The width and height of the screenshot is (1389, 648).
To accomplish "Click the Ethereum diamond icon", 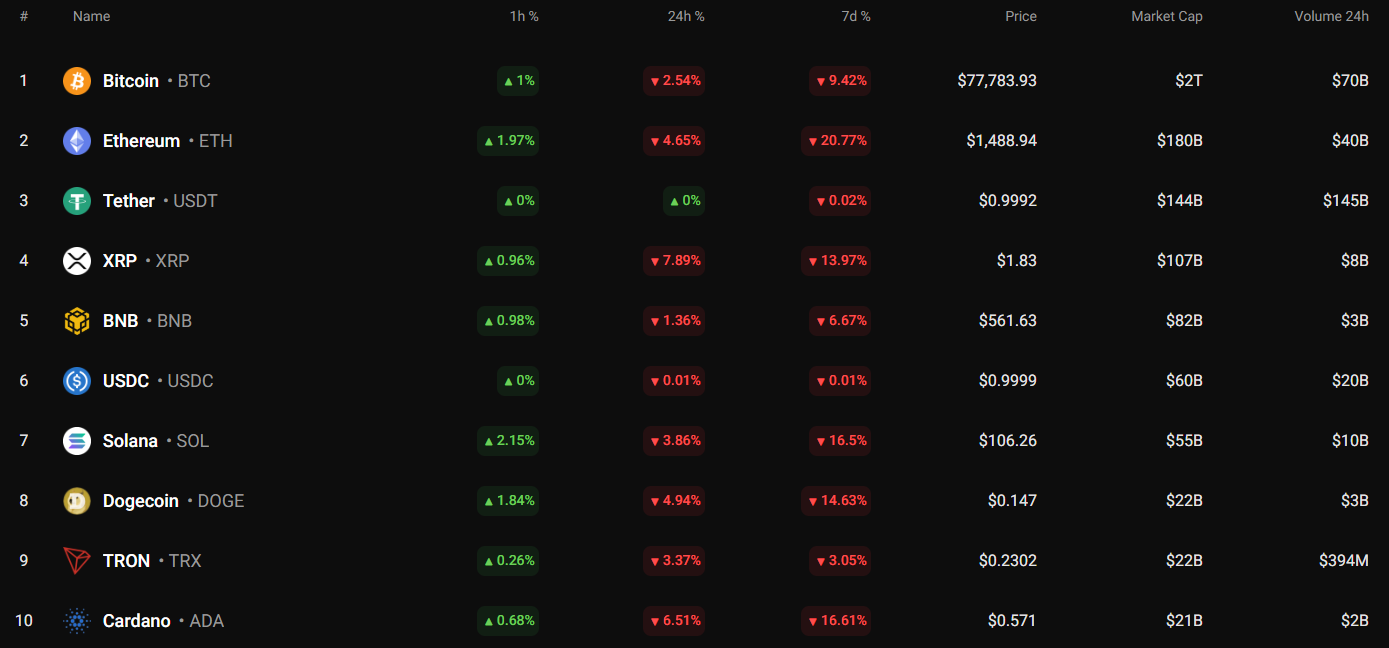I will [x=77, y=141].
